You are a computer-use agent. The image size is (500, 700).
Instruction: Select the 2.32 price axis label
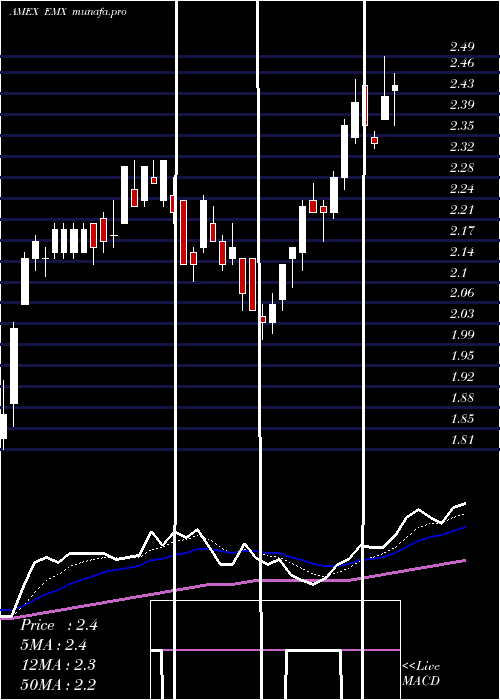coord(462,147)
